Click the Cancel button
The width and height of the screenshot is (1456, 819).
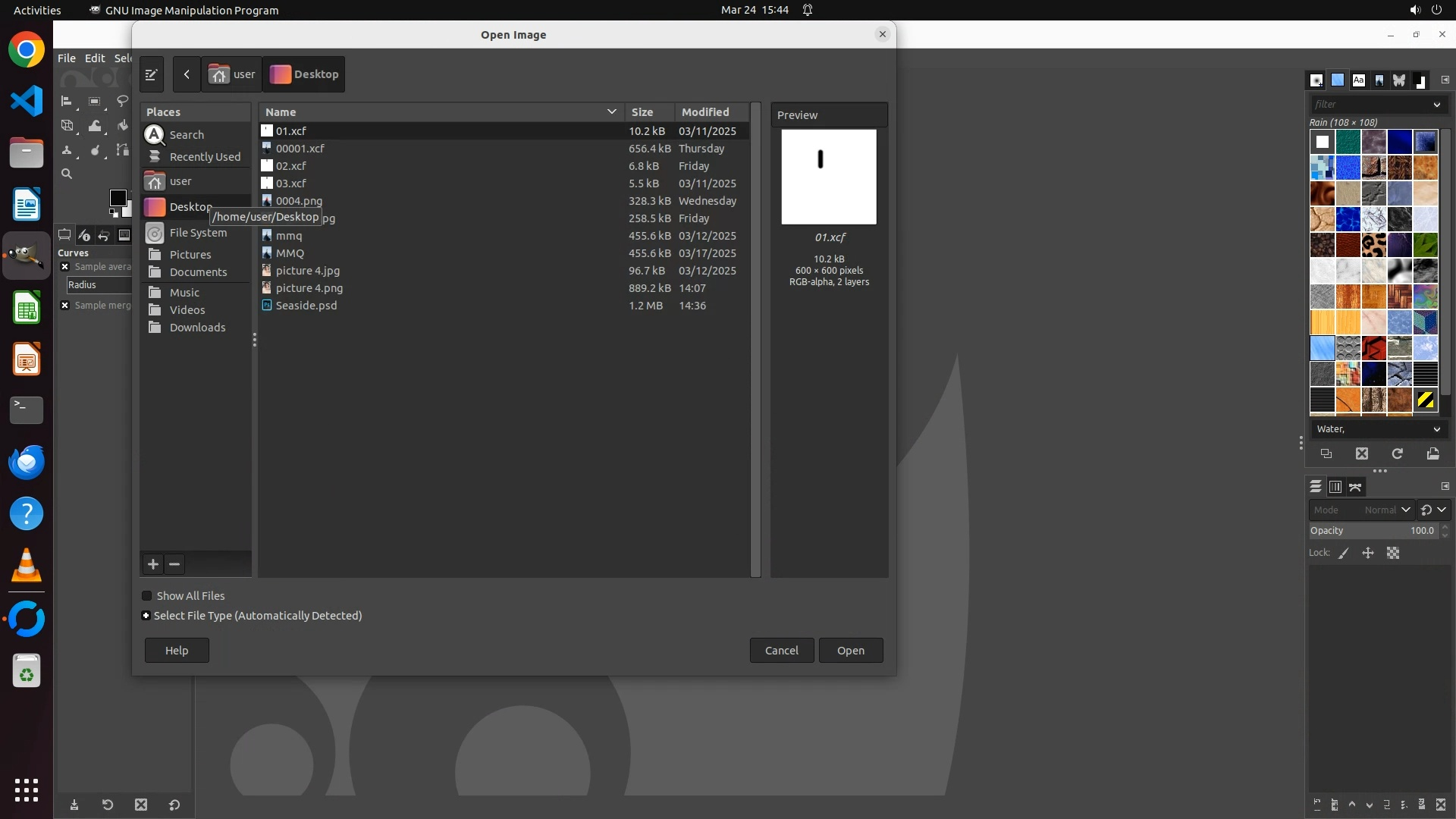click(x=781, y=651)
